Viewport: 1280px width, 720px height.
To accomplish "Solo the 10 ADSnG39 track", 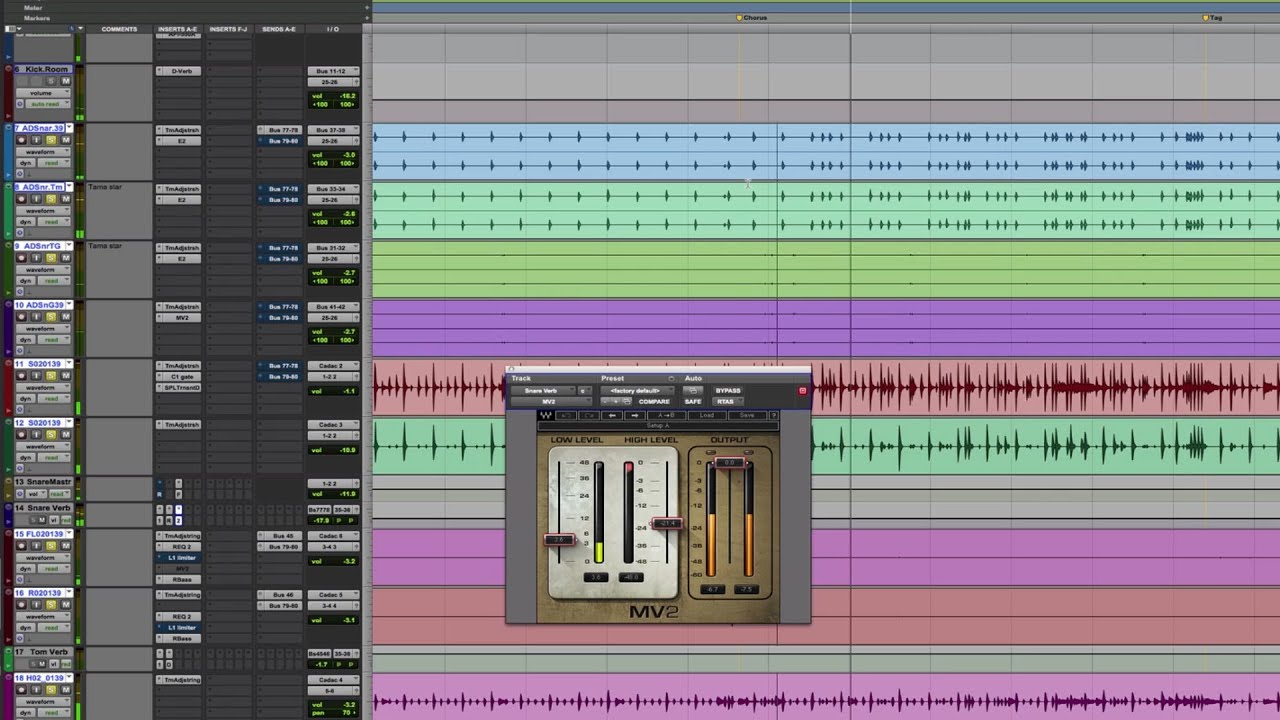I will tap(51, 317).
